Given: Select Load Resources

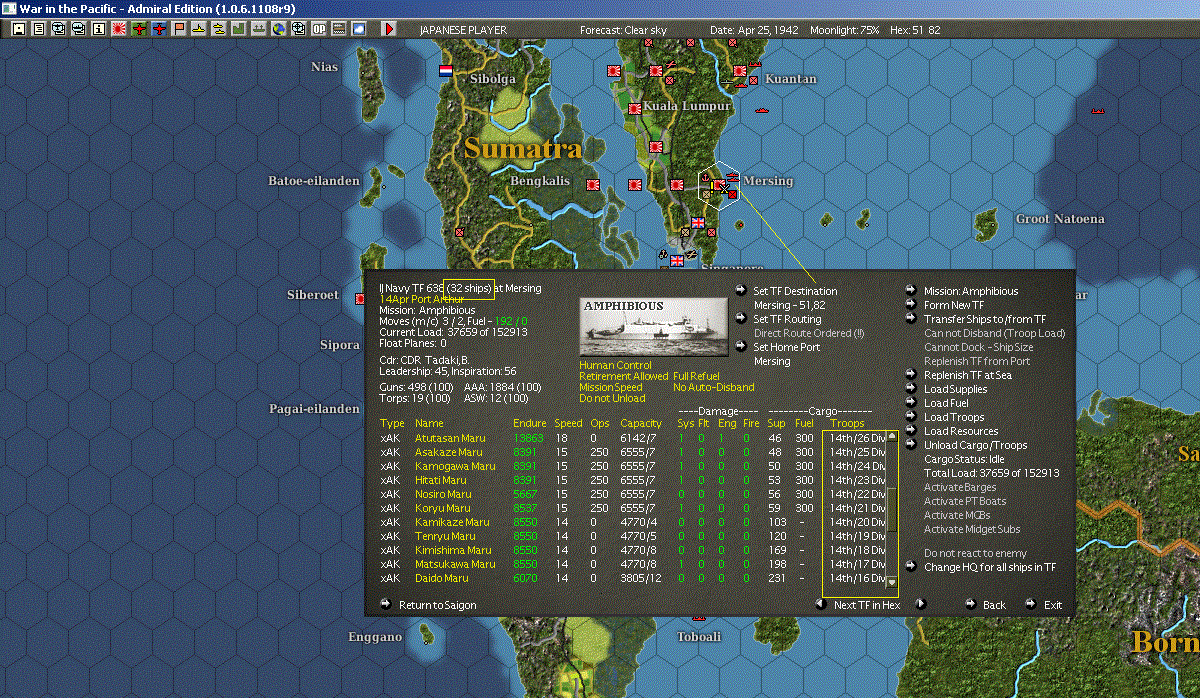Looking at the screenshot, I should pyautogui.click(x=961, y=431).
